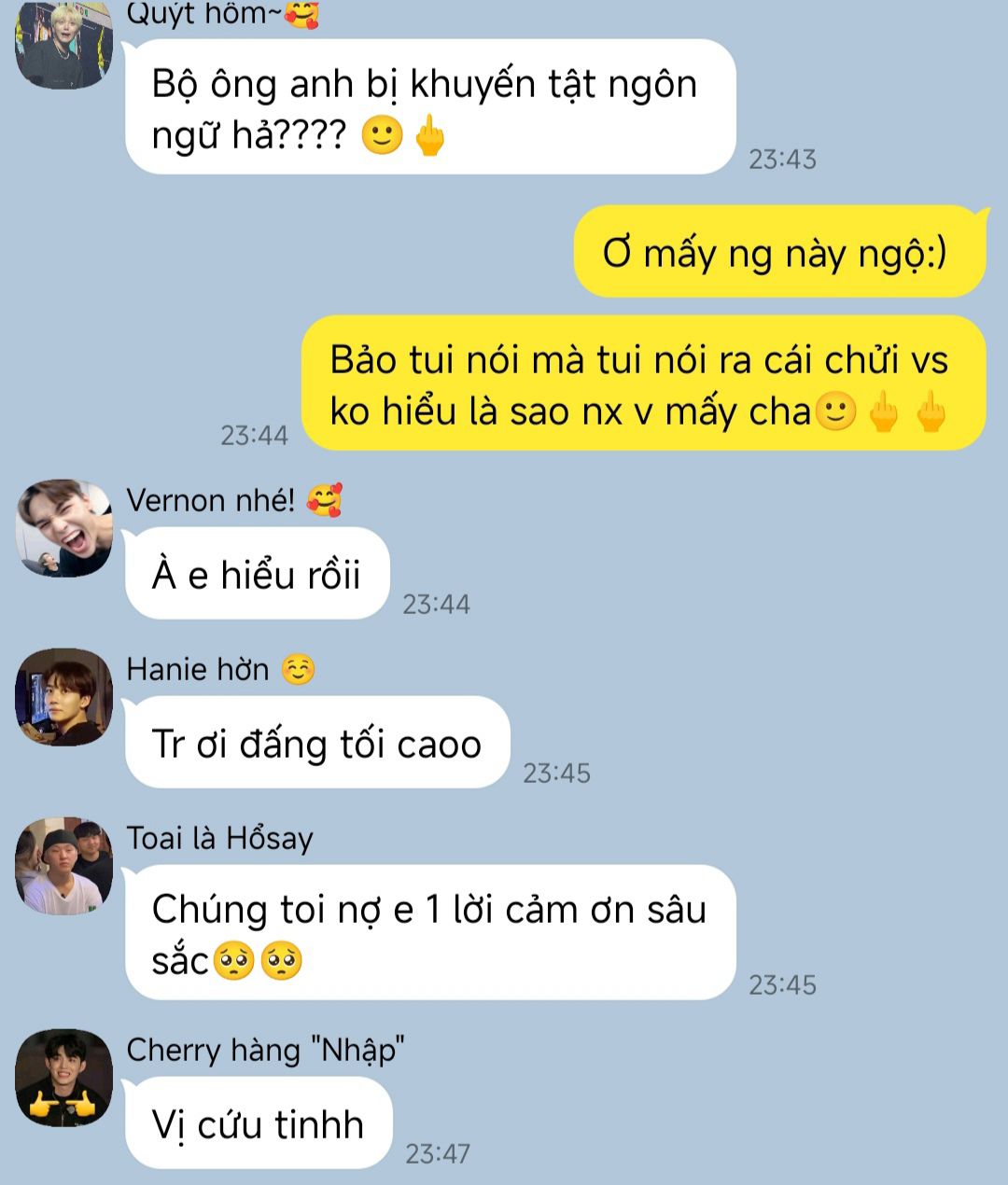Tap Hanie hờn profile picture

coord(63,697)
